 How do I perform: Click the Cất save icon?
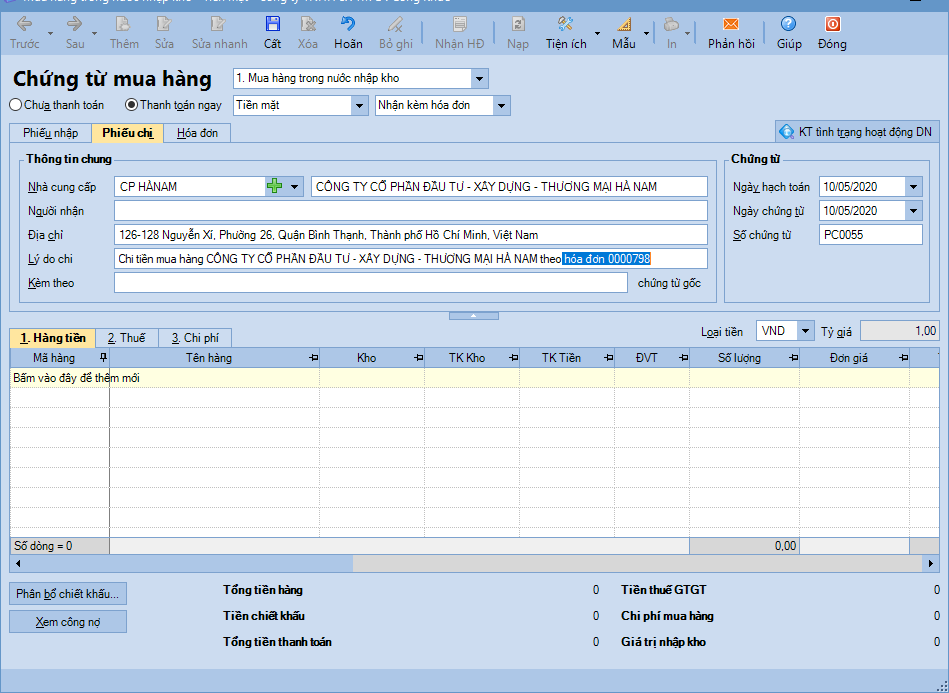[272, 32]
